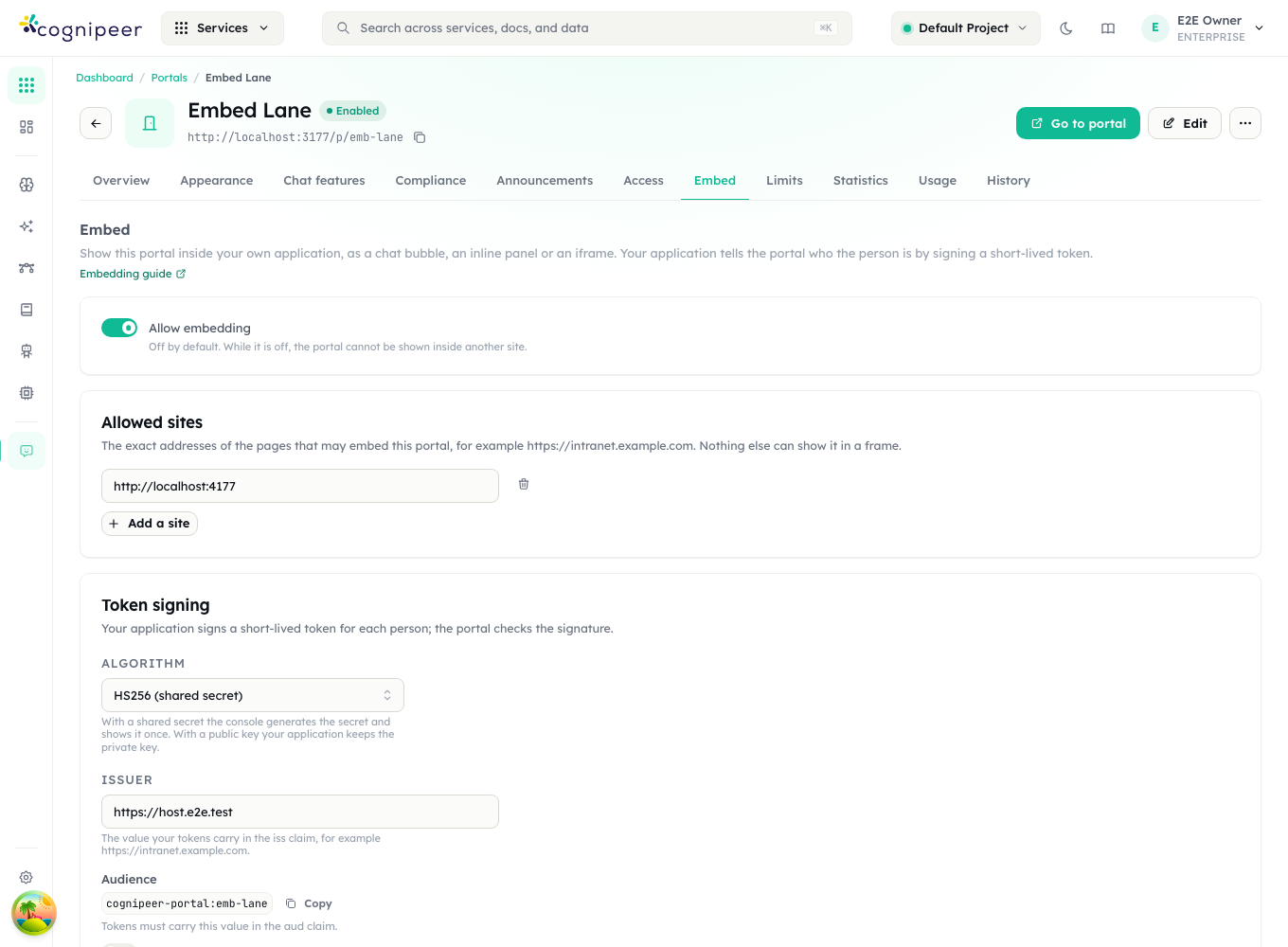The width and height of the screenshot is (1288, 947).
Task: Click Add a site button
Action: click(x=150, y=524)
